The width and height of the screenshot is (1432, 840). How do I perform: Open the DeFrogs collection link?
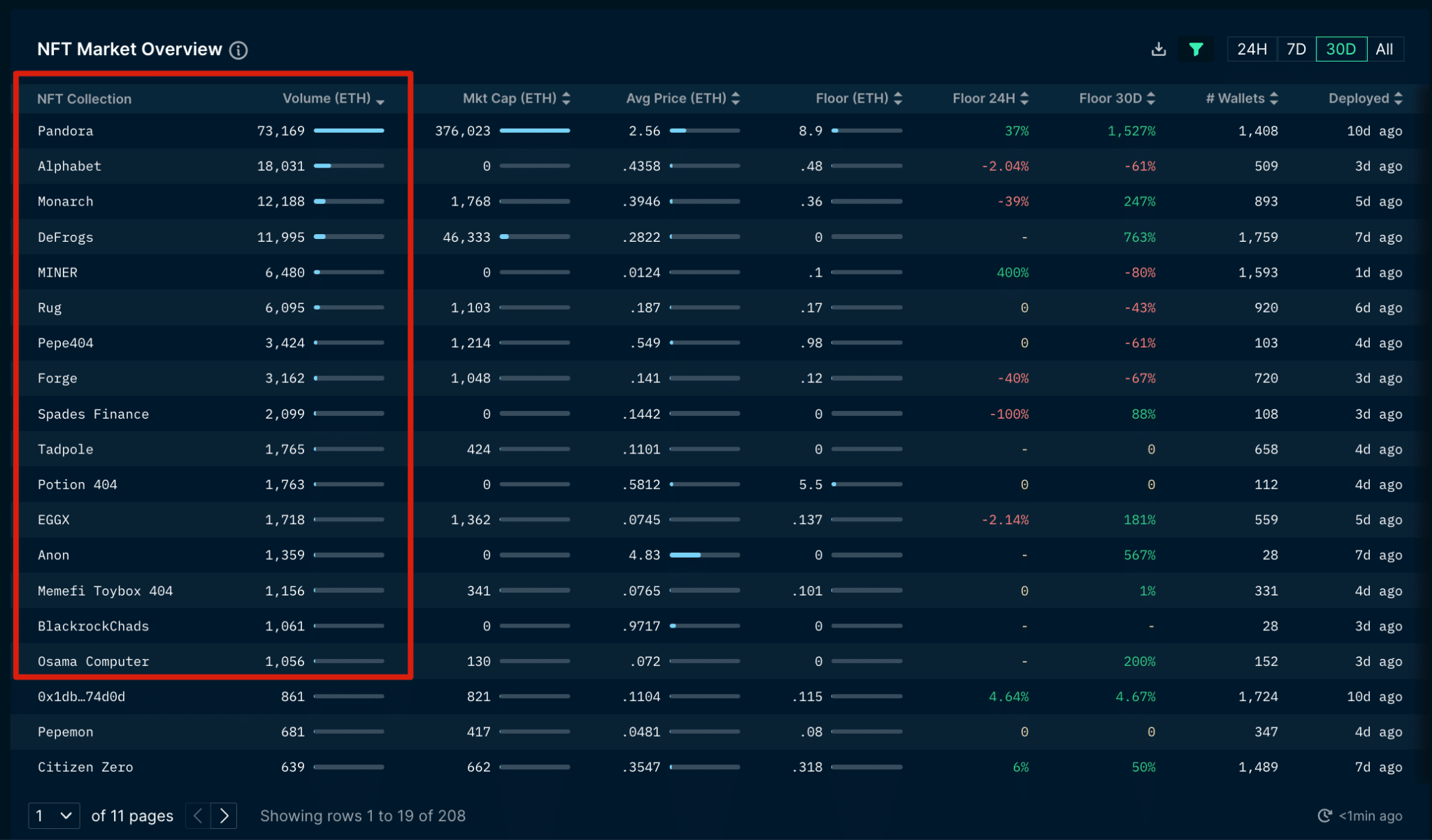66,238
